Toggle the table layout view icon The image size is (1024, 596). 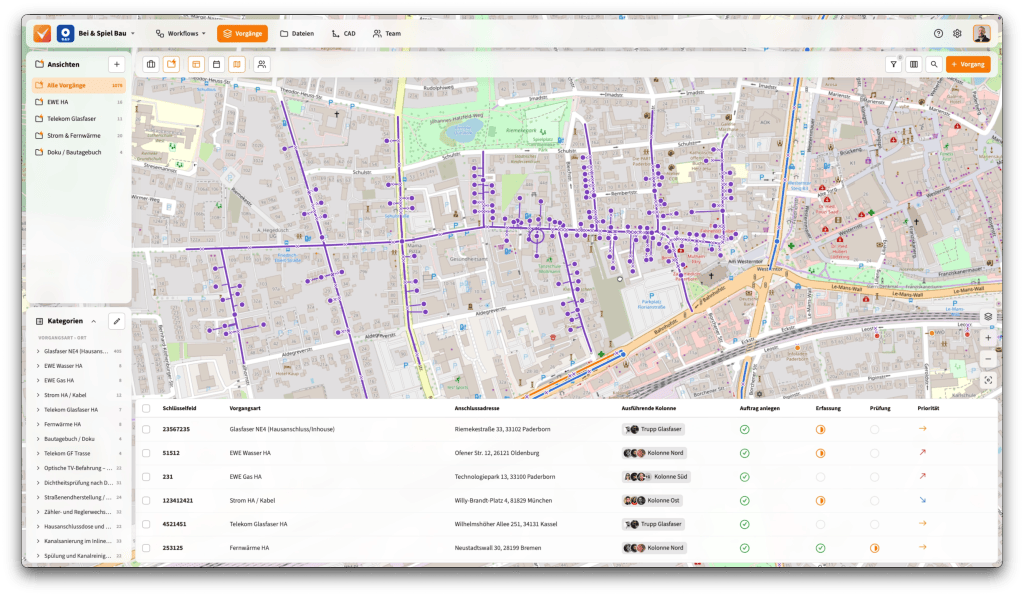(196, 64)
